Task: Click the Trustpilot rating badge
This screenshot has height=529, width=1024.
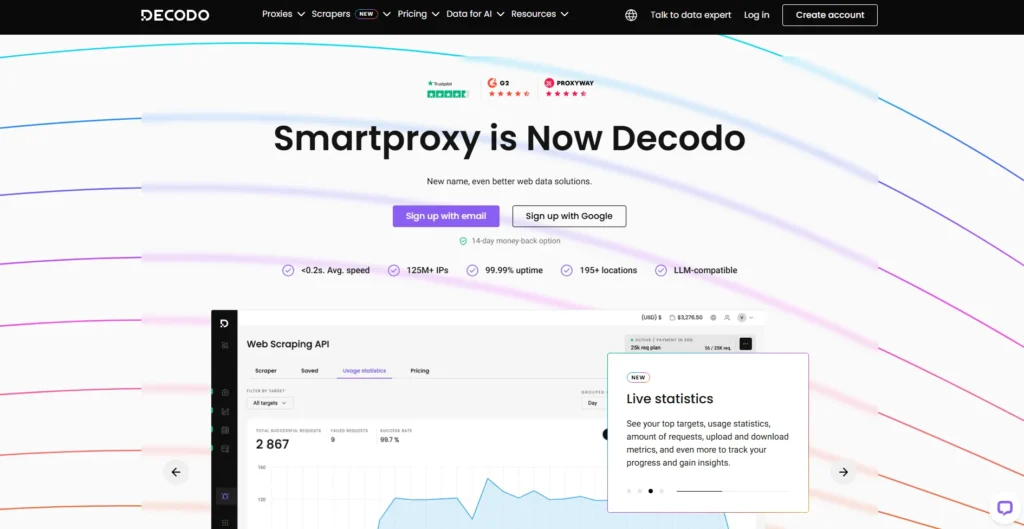Action: point(447,89)
